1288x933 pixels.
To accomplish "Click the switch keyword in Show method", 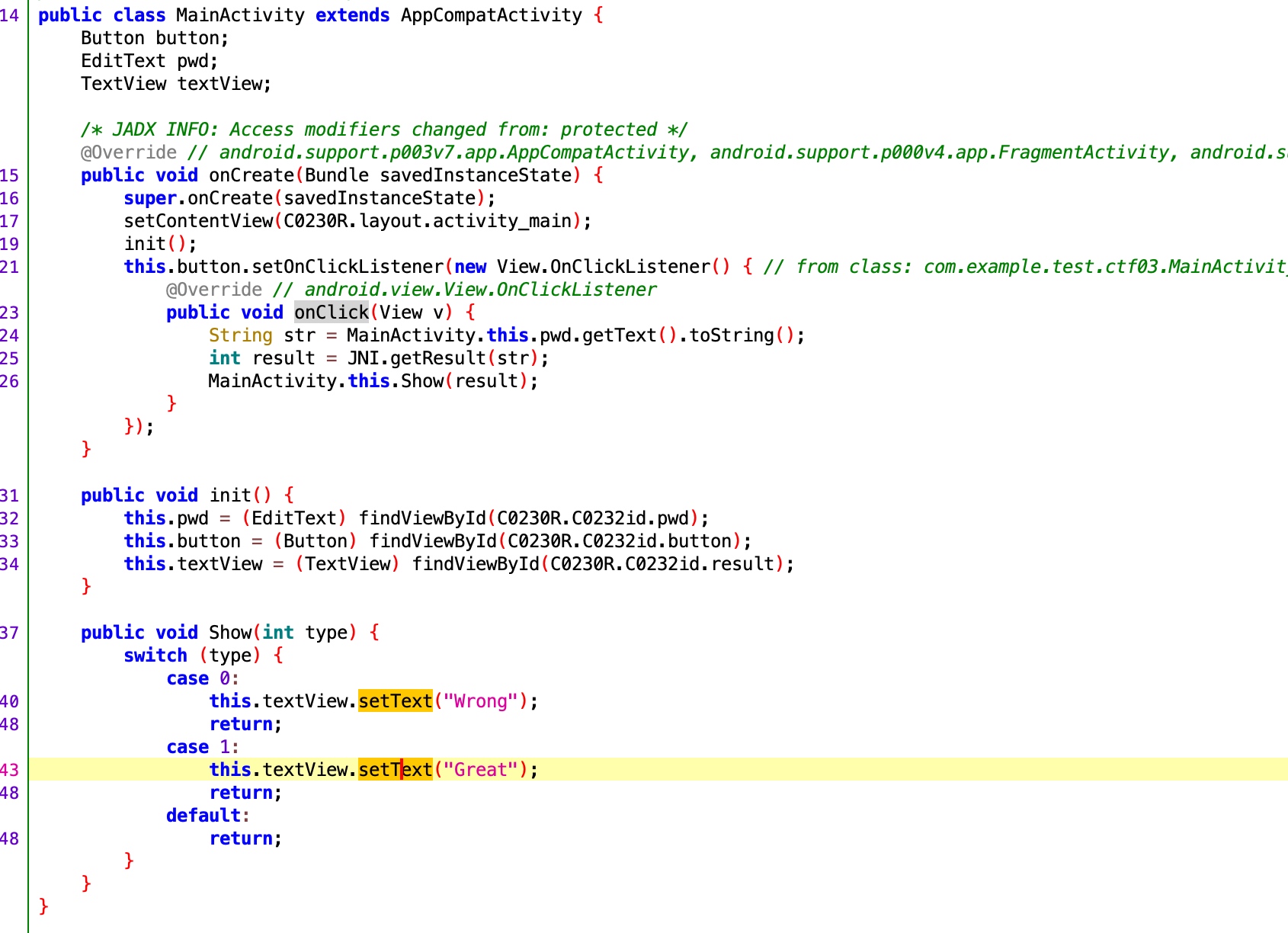I will coord(155,656).
